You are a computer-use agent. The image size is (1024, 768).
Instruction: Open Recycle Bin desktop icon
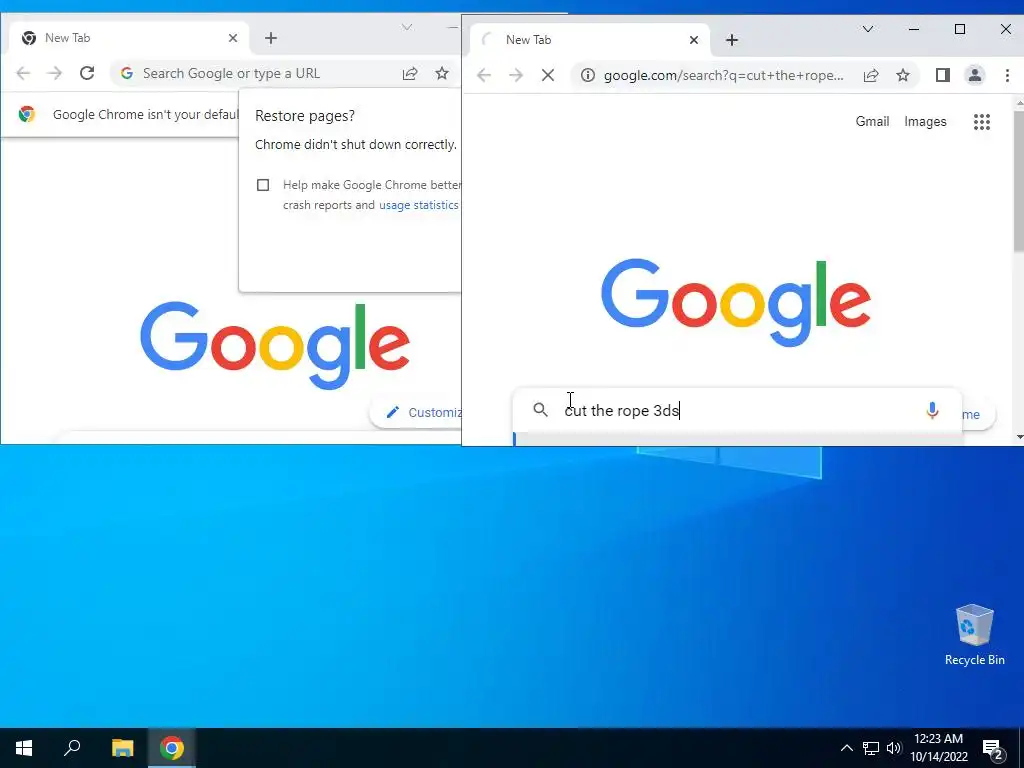click(x=974, y=634)
